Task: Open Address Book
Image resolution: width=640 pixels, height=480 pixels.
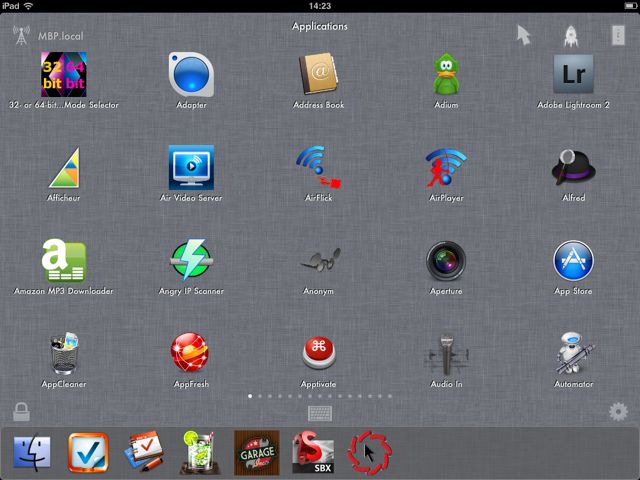Action: pos(318,75)
